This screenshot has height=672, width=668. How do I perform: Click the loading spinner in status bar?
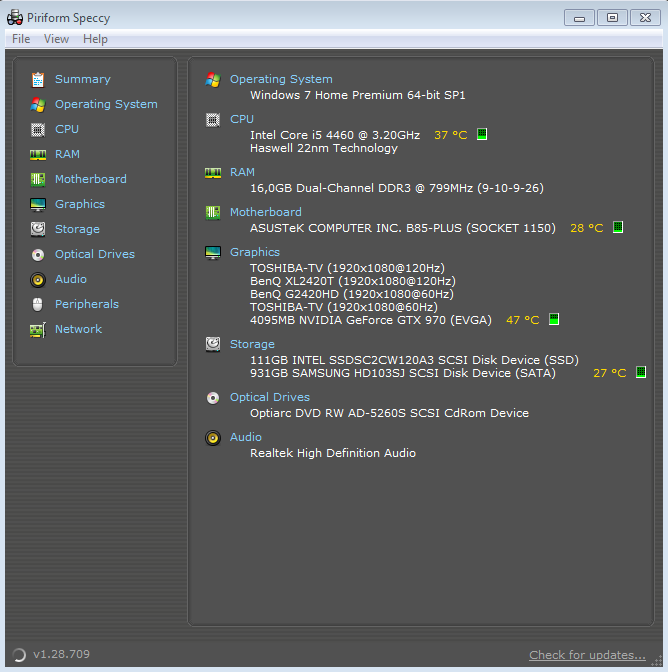click(19, 655)
